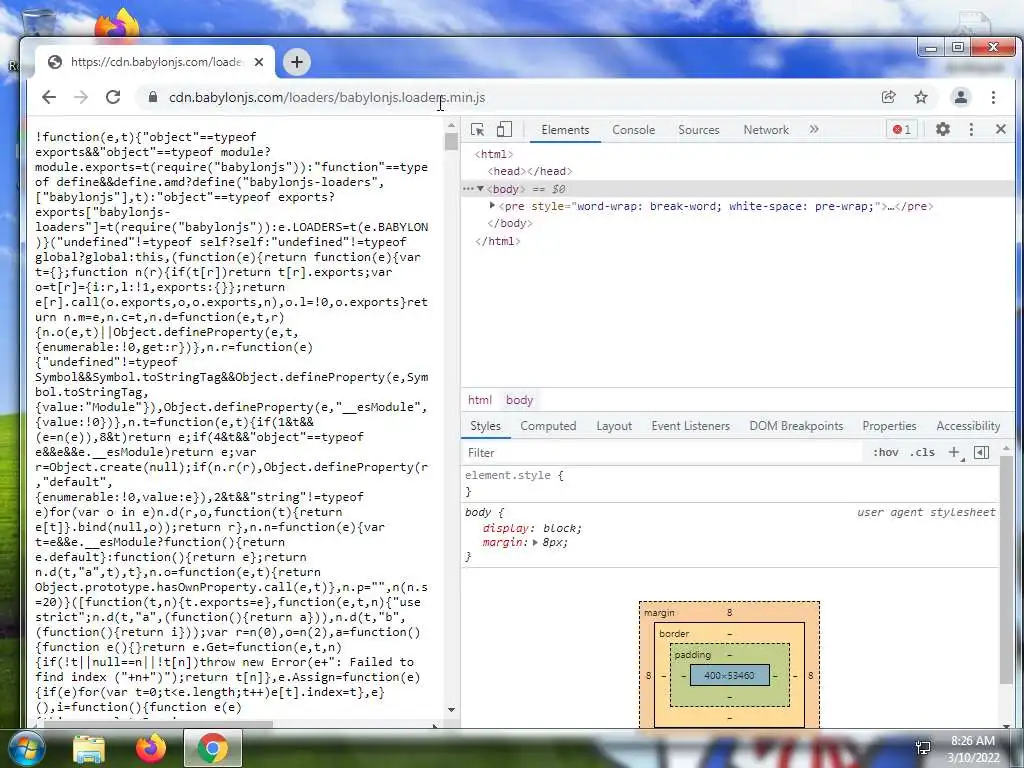1024x768 pixels.
Task: Toggle the .cls classes button
Action: point(922,452)
